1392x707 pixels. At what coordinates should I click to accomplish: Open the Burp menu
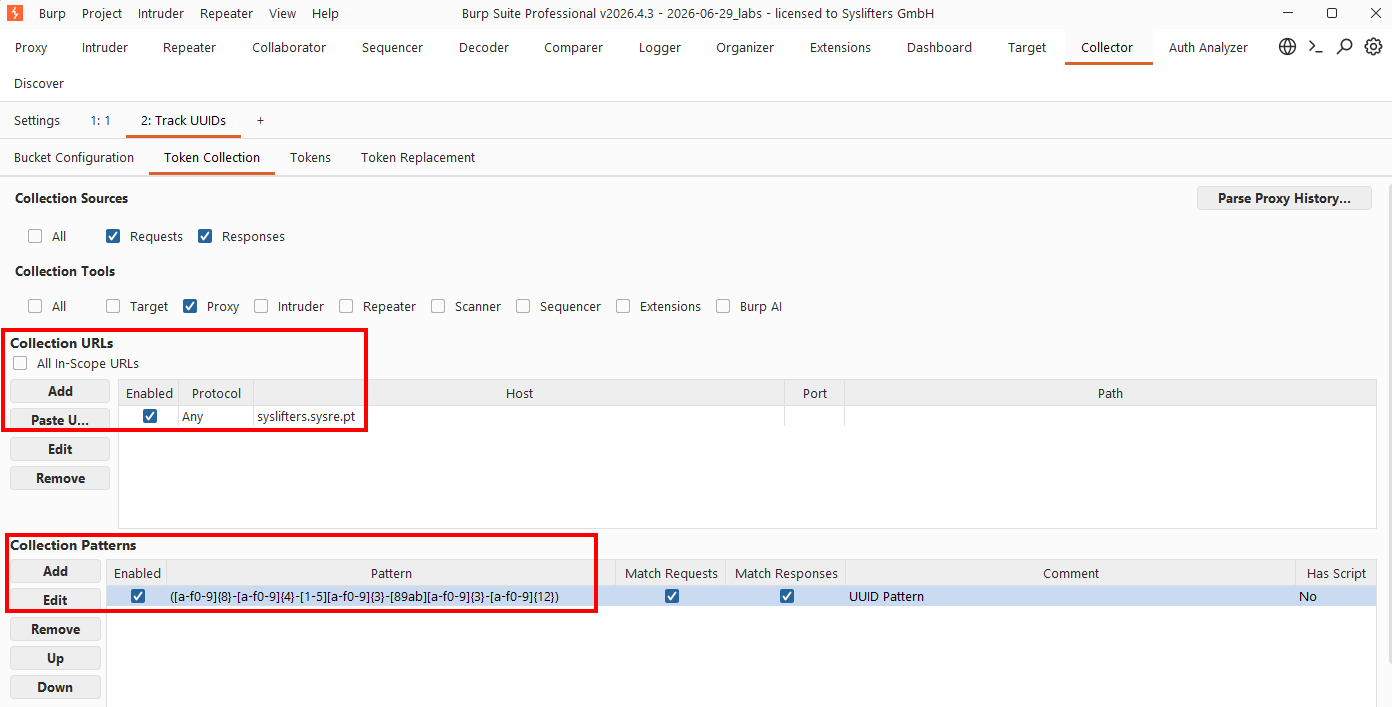52,13
